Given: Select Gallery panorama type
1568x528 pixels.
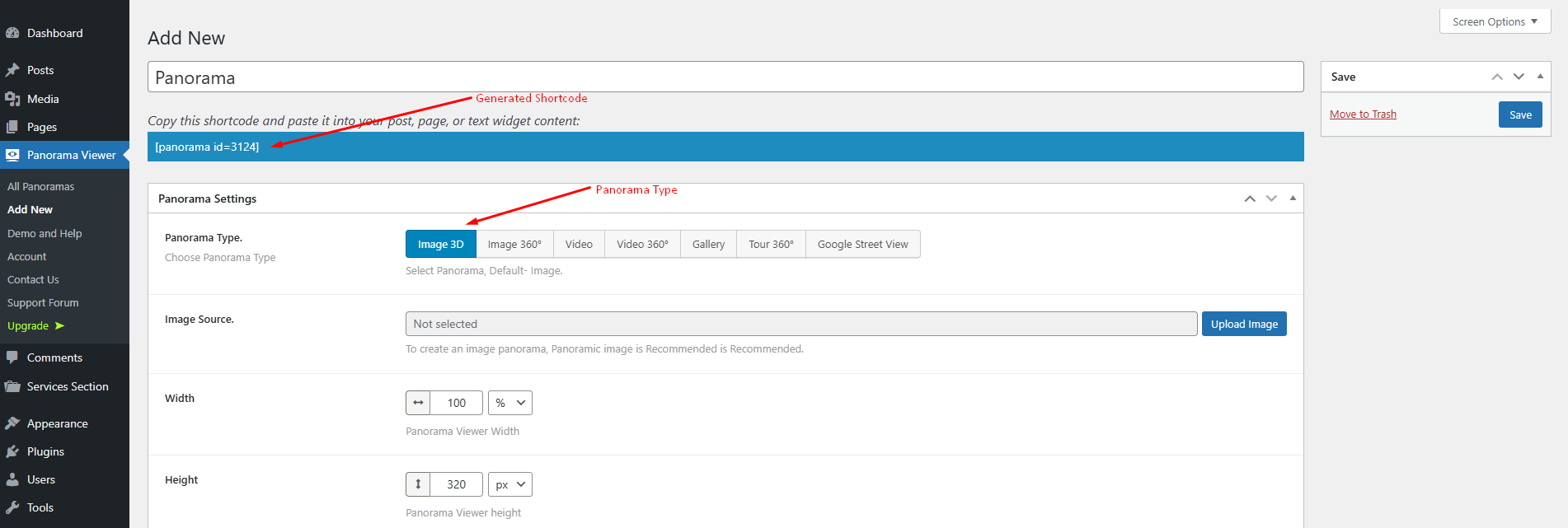Looking at the screenshot, I should 708,244.
